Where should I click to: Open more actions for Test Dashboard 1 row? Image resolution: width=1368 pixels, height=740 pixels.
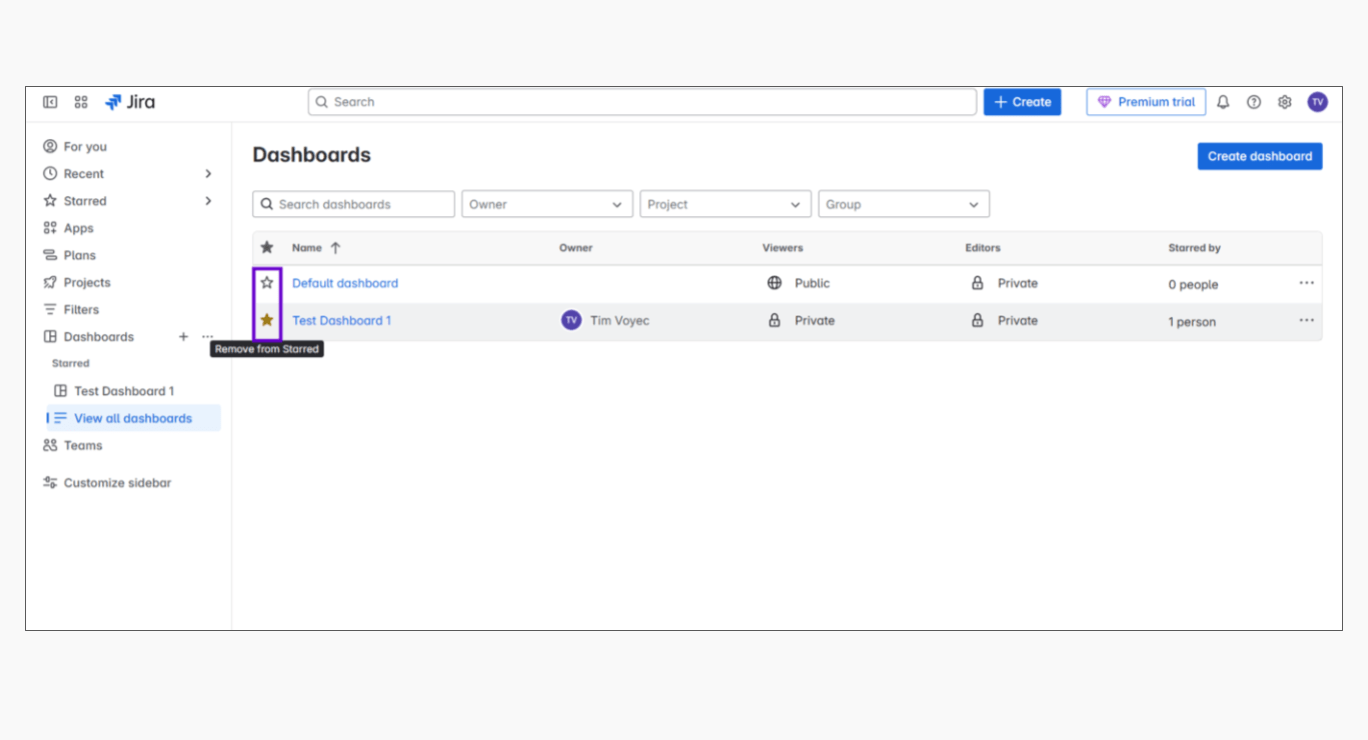(x=1306, y=321)
